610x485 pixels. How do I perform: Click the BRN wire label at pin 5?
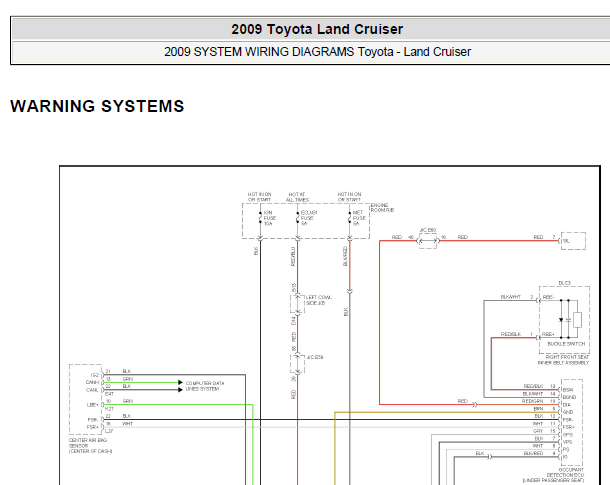(538, 409)
